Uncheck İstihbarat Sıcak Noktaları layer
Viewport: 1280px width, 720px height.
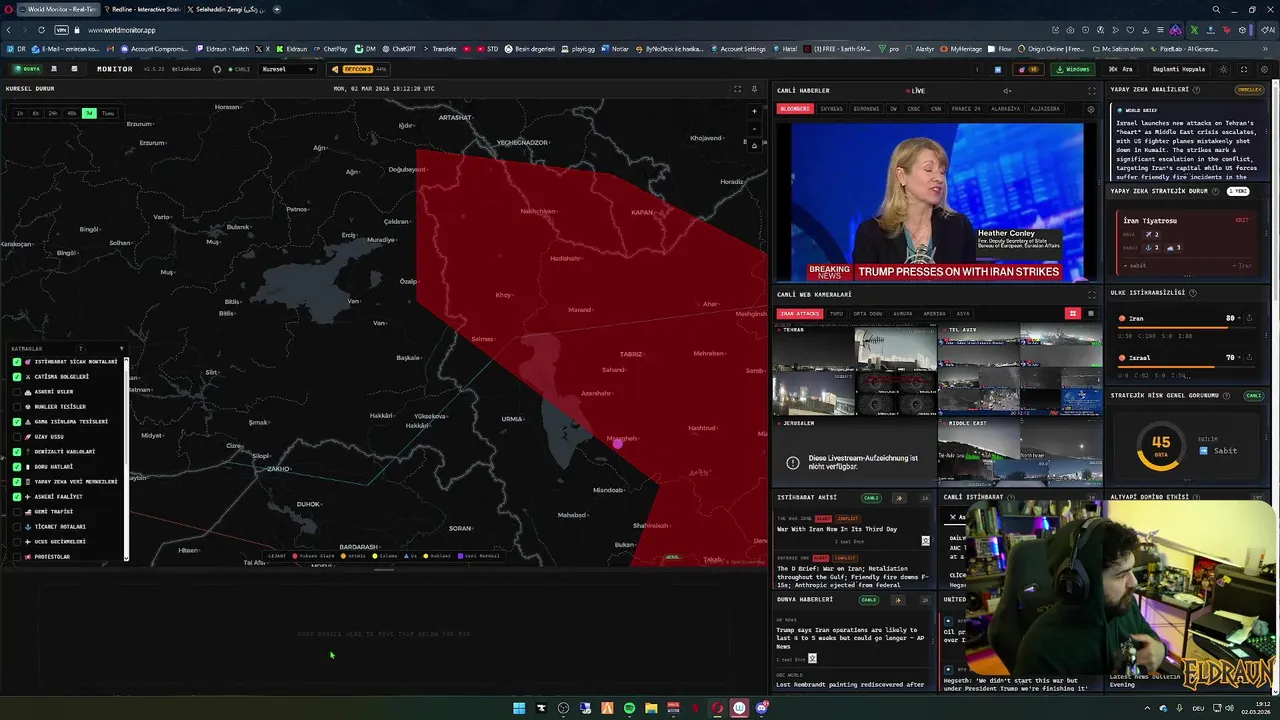coord(17,362)
